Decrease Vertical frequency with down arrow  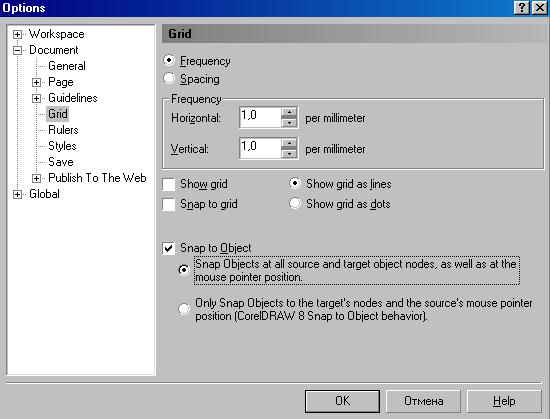click(289, 153)
